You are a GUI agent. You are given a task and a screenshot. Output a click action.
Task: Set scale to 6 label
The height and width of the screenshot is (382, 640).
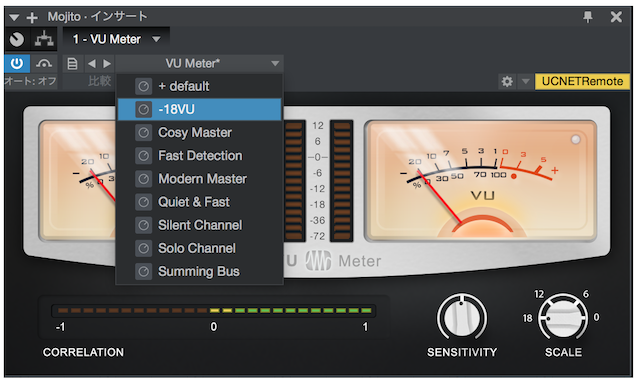[x=586, y=294]
